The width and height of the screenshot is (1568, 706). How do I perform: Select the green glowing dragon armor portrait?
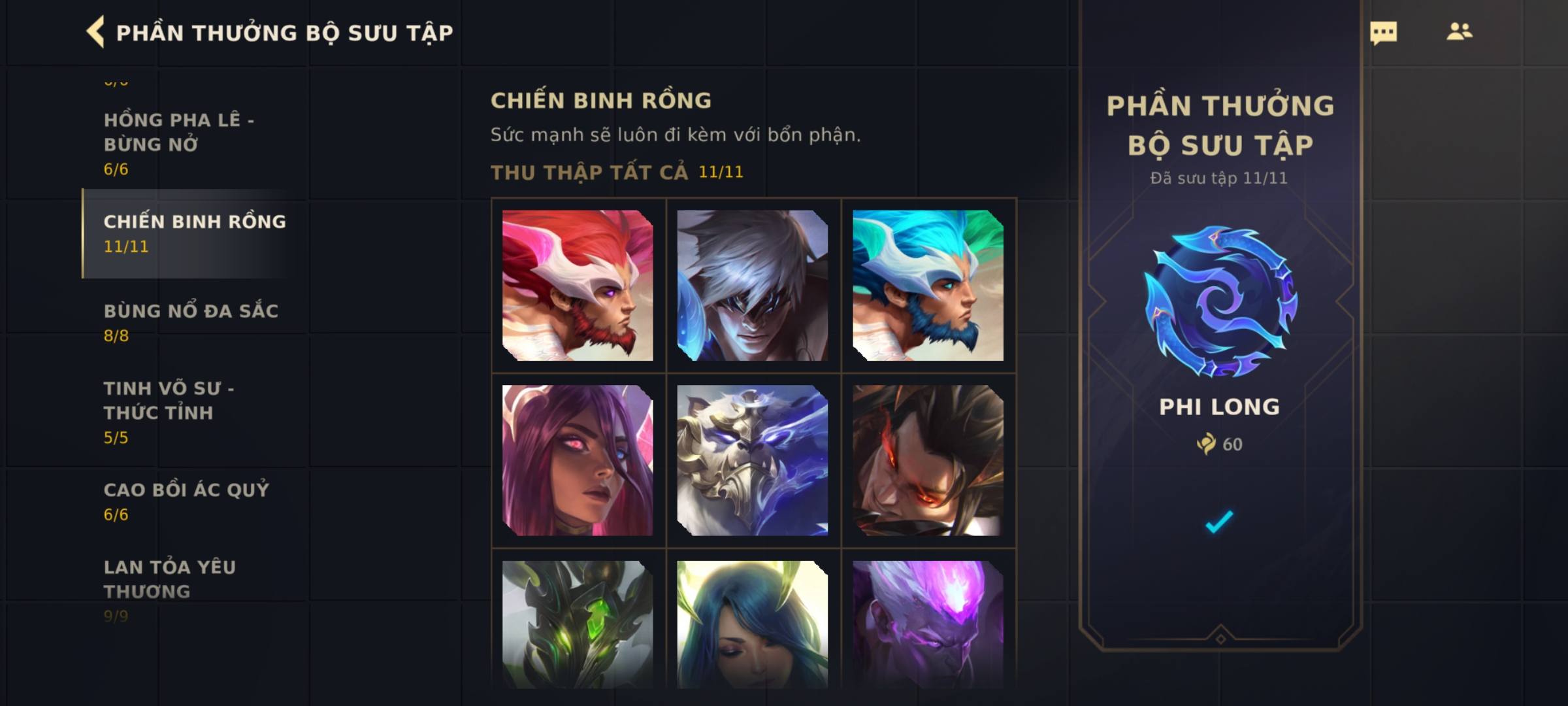click(578, 624)
